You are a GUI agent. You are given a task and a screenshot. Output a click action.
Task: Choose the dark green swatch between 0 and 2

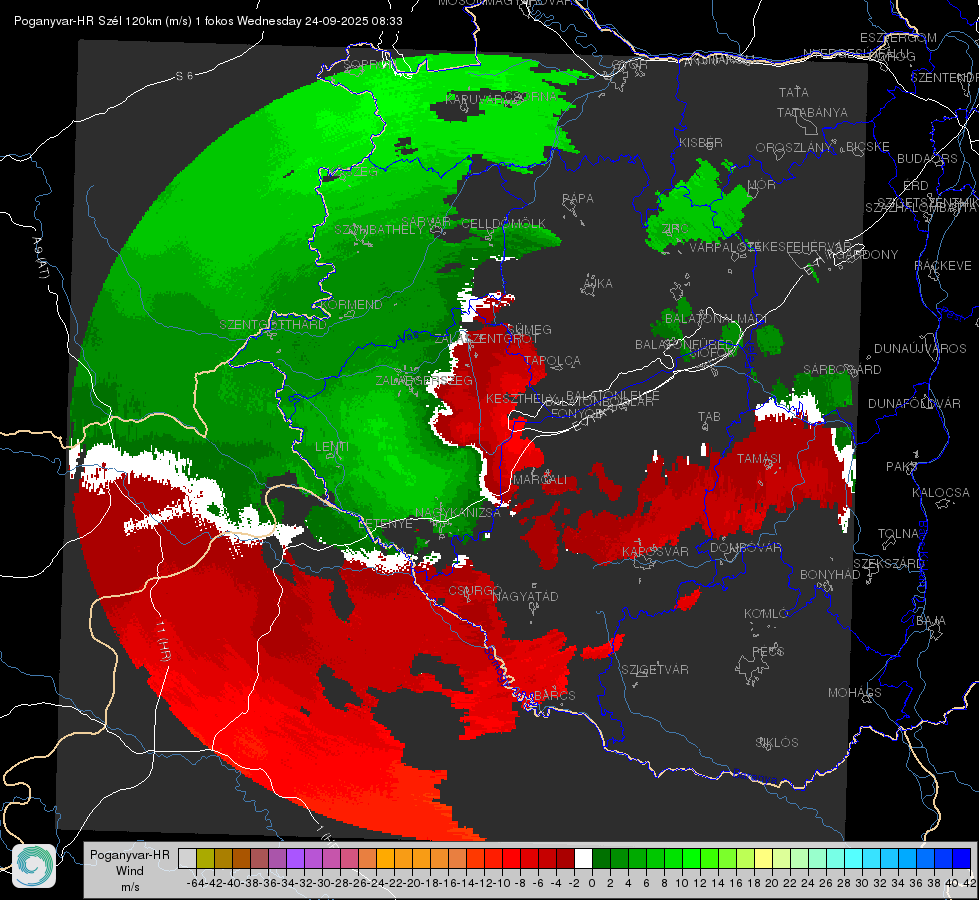[x=601, y=858]
